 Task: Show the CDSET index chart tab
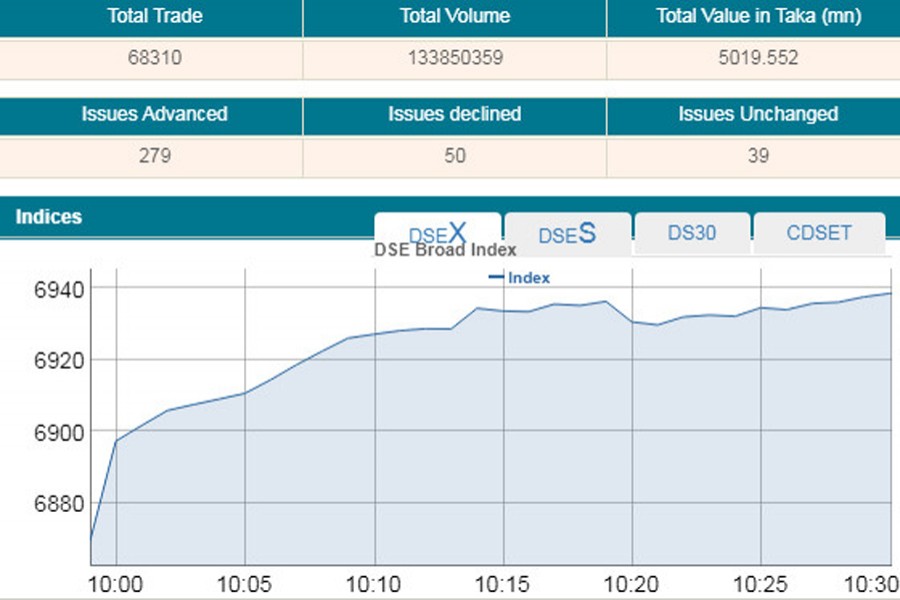coord(818,233)
